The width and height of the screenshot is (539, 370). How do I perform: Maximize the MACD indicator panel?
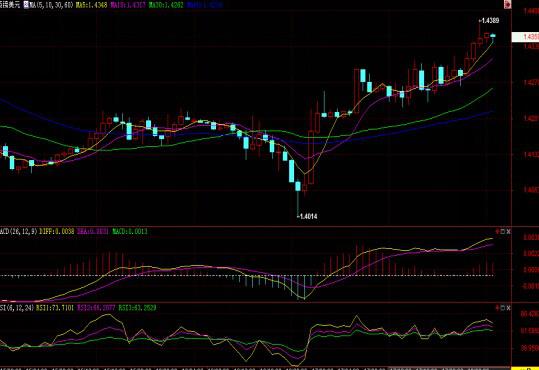click(503, 232)
